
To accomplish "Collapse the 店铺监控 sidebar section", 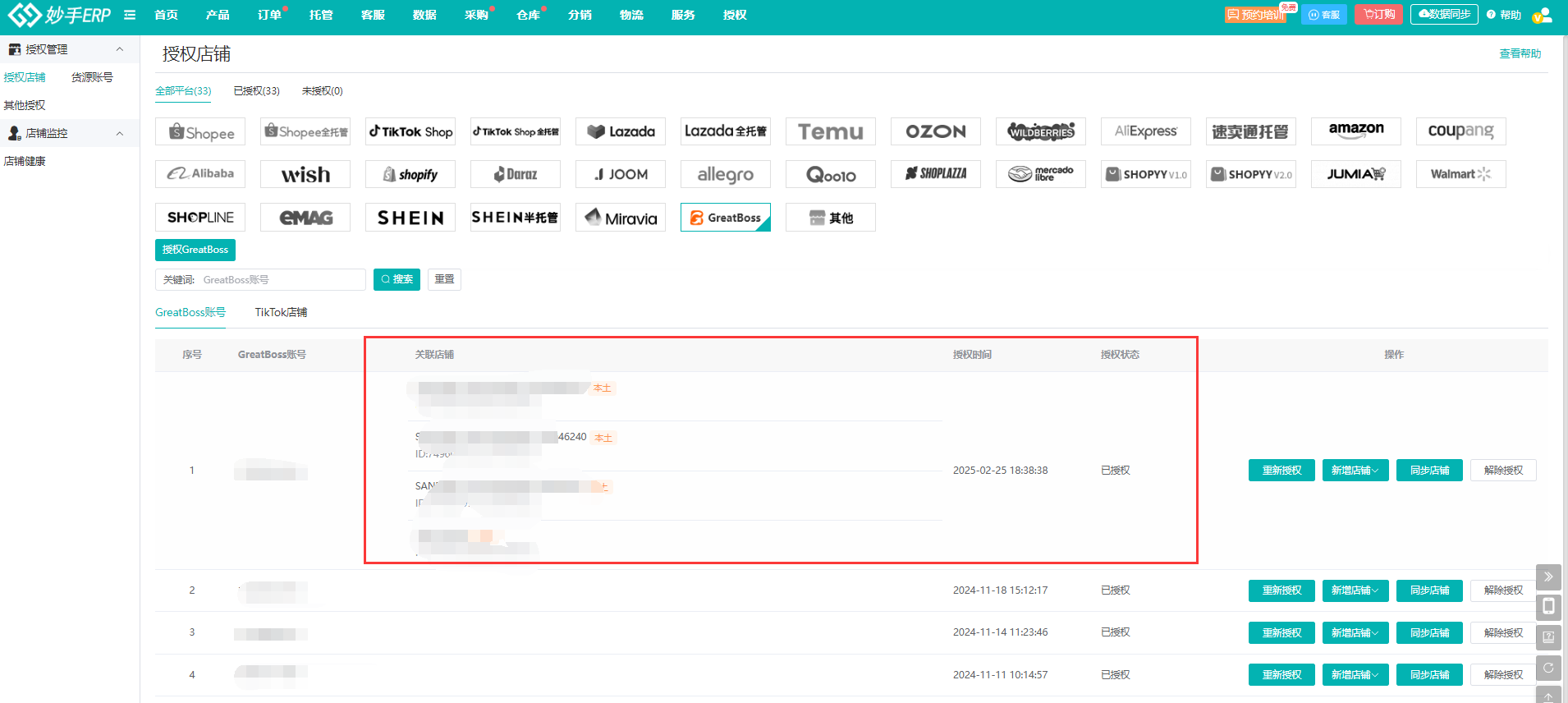I will [120, 133].
